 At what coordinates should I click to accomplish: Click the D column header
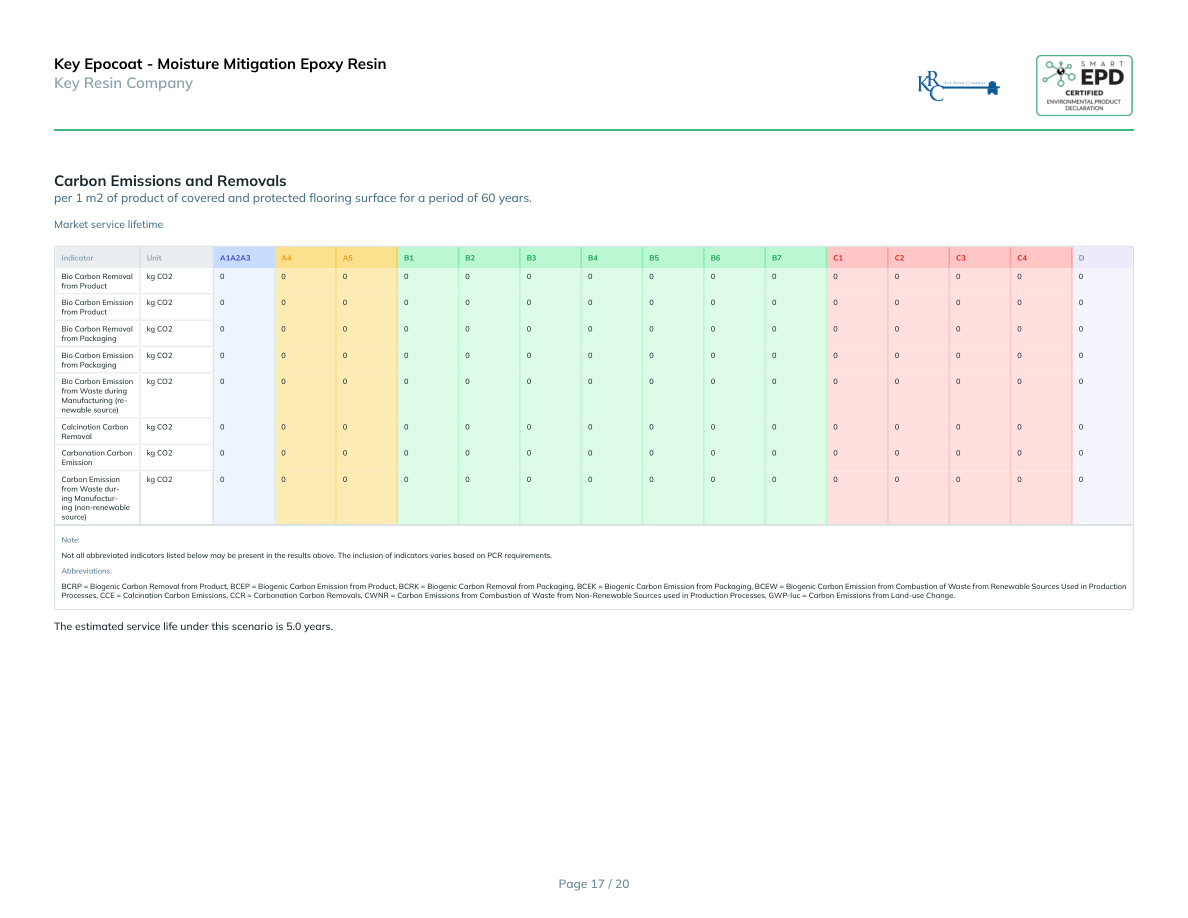pyautogui.click(x=1081, y=258)
